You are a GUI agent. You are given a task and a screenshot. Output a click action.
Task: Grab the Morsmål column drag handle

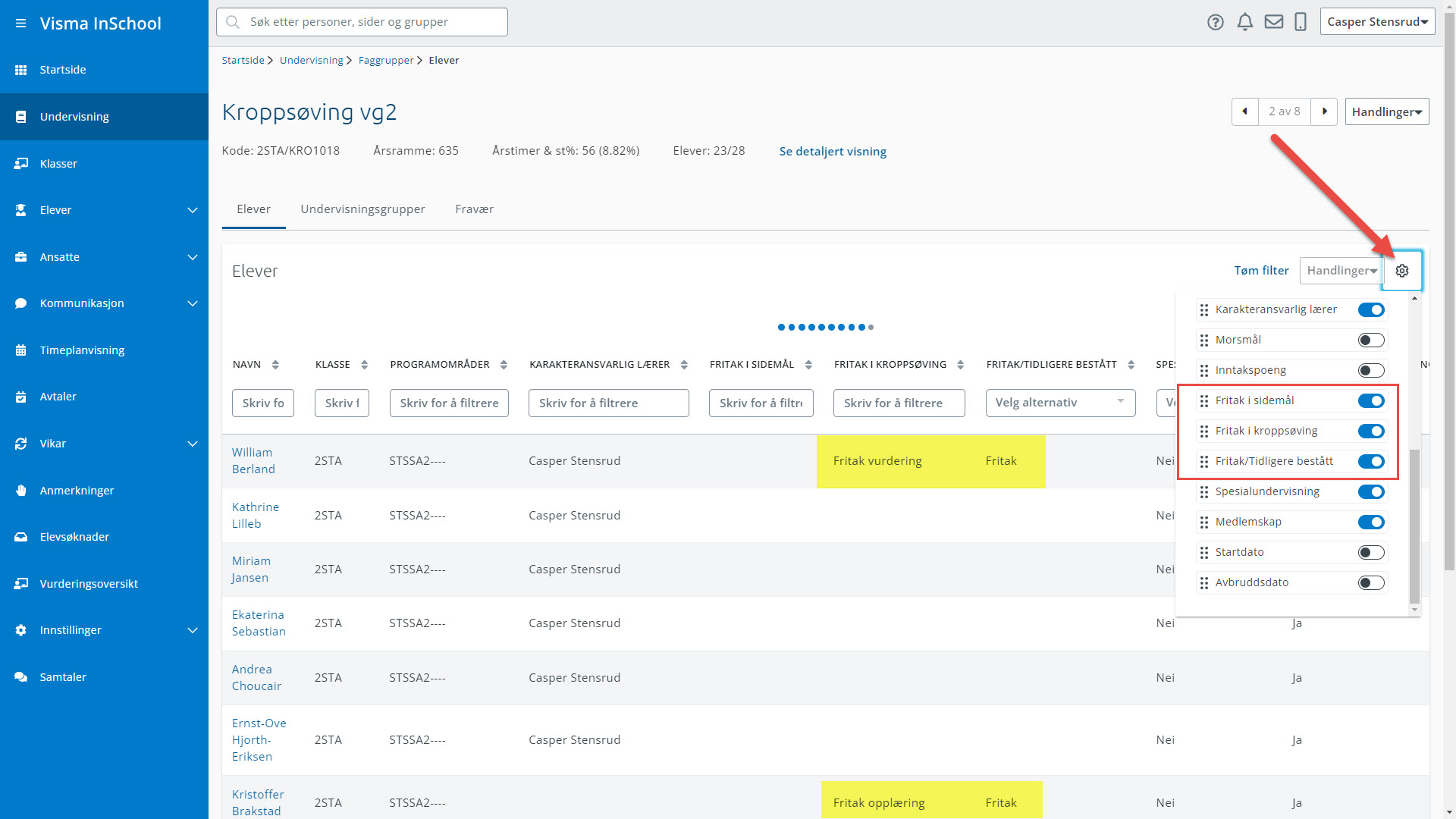(1204, 340)
